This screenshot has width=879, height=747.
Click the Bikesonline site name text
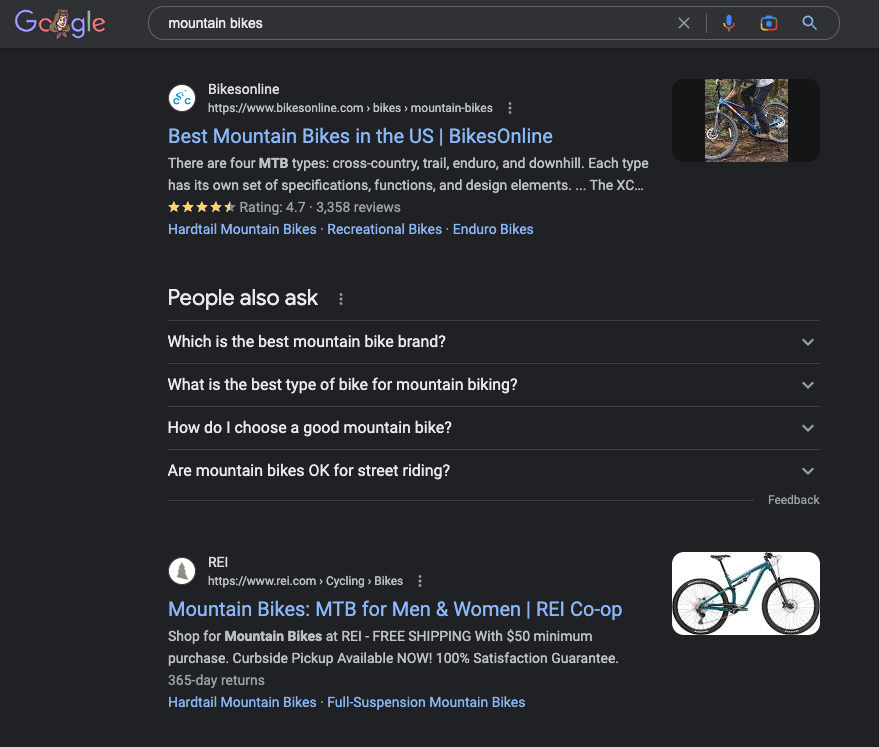coord(243,89)
